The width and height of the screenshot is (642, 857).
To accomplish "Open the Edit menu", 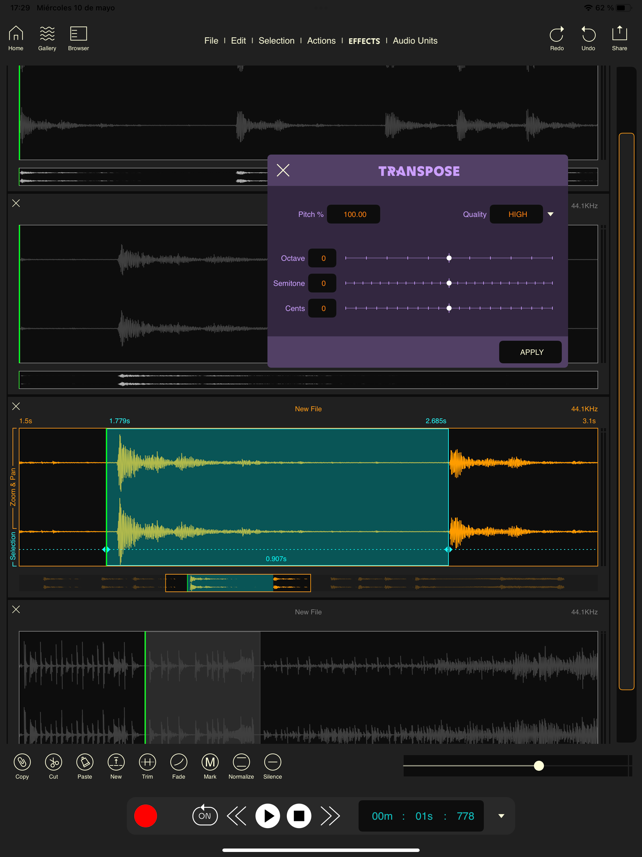I will point(238,41).
